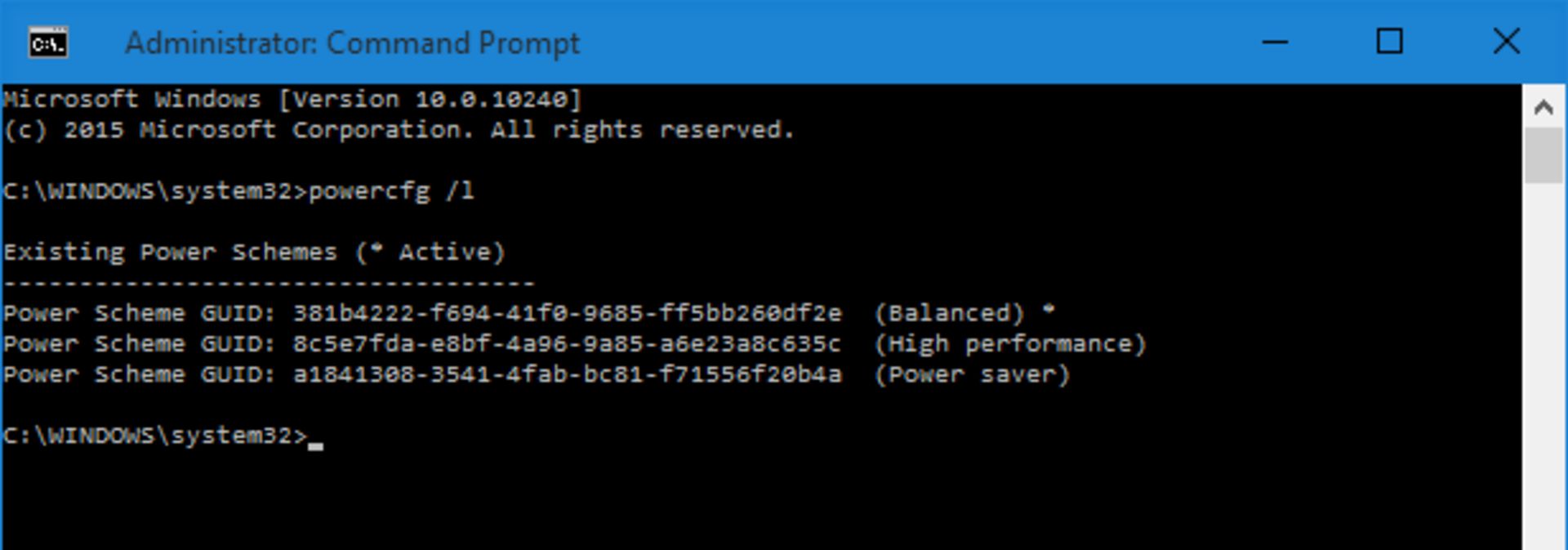The height and width of the screenshot is (550, 1568).
Task: Click the '(High performance)' scheme name
Action: (1010, 344)
